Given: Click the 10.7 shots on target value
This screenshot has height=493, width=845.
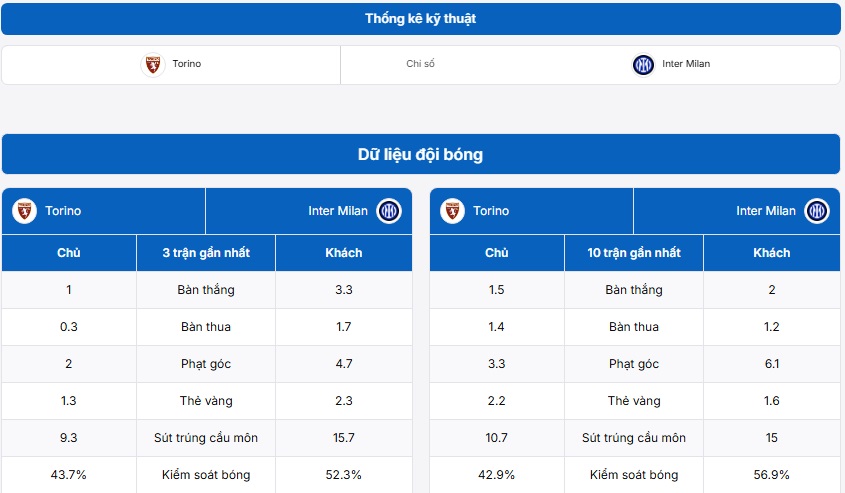Looking at the screenshot, I should pyautogui.click(x=497, y=438).
